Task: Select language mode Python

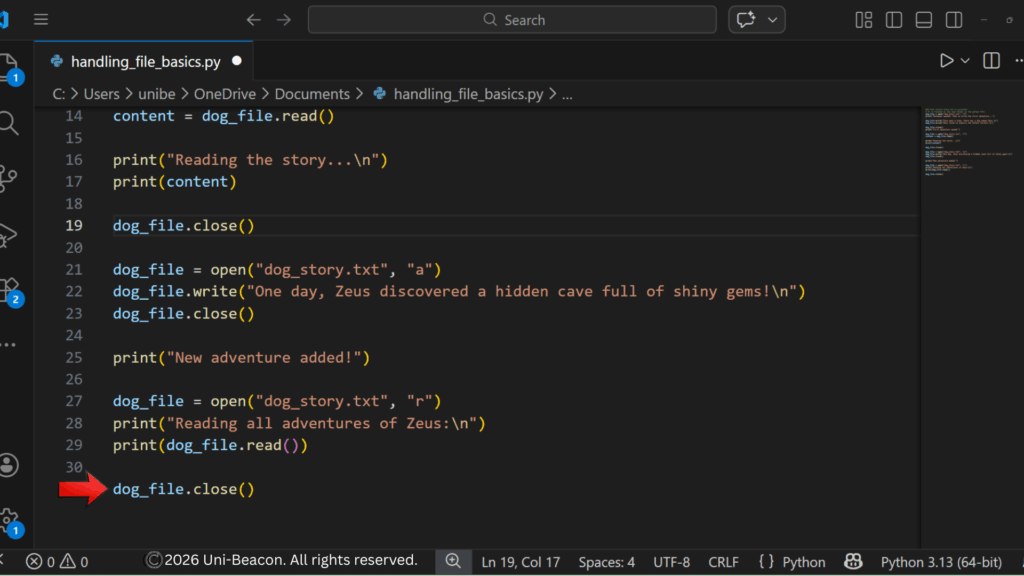Action: tap(803, 562)
